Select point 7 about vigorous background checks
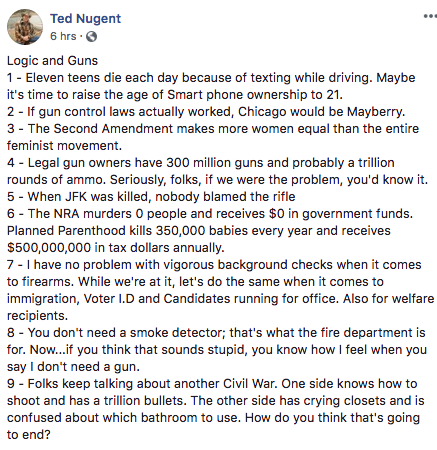 pyautogui.click(x=214, y=265)
